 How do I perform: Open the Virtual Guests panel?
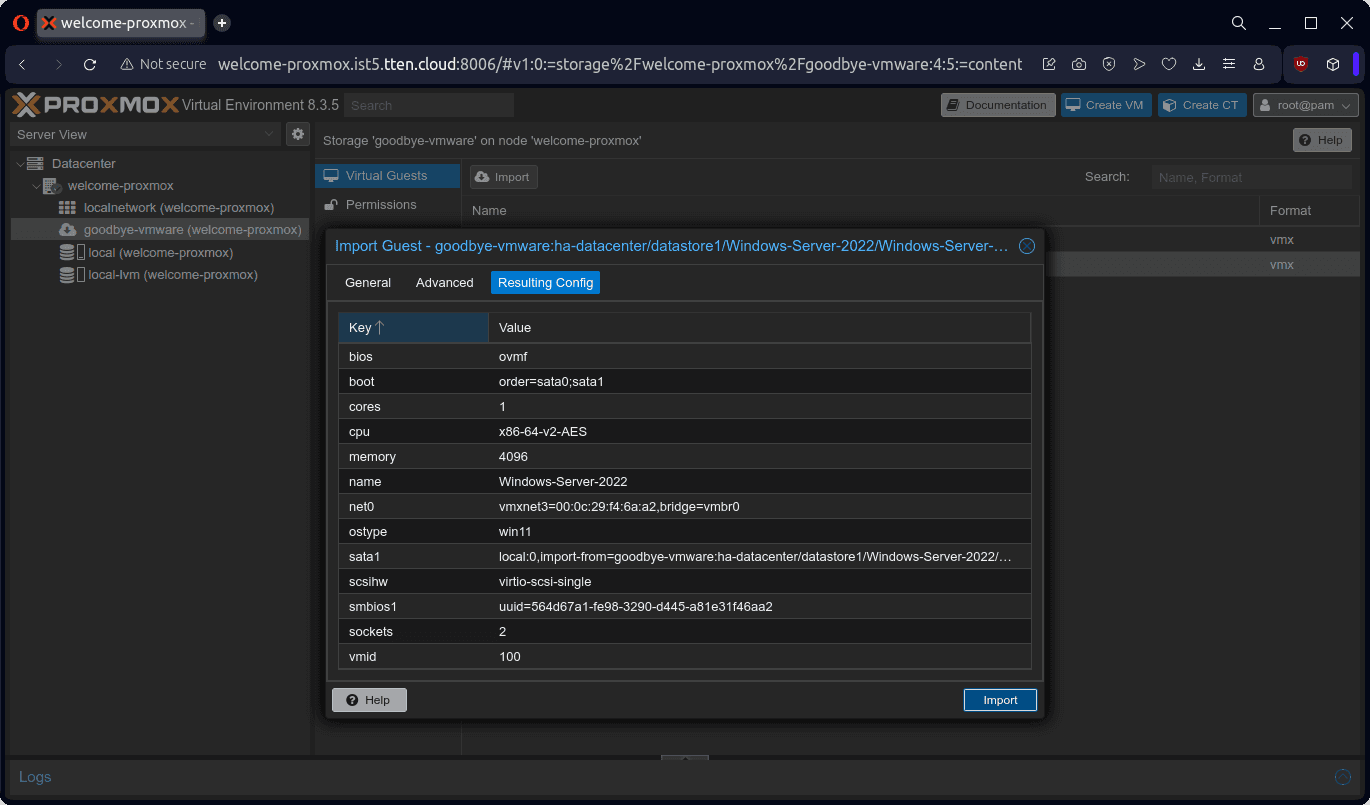coord(387,176)
